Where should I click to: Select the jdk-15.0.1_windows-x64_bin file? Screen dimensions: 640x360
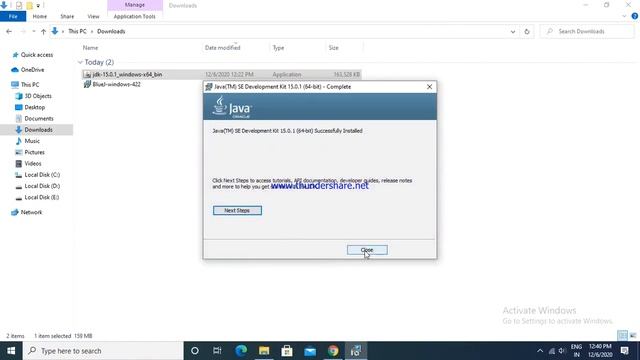(x=222, y=74)
